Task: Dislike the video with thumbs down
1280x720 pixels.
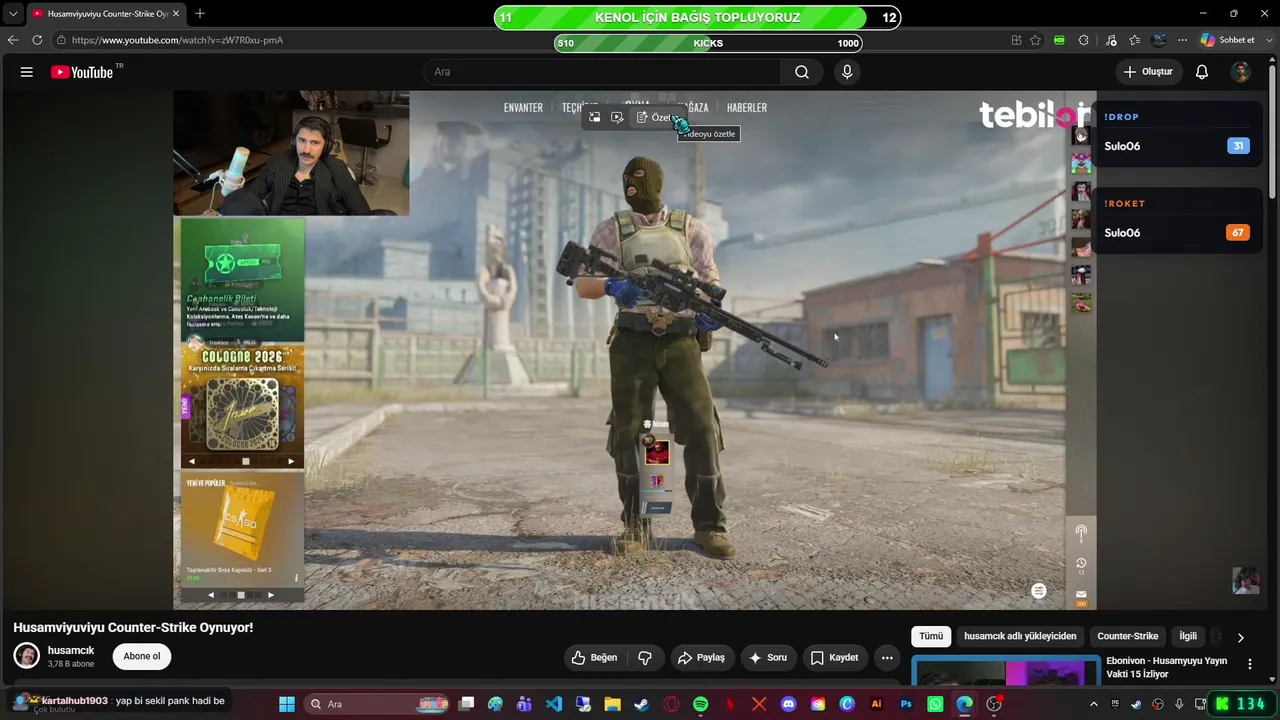Action: [645, 657]
